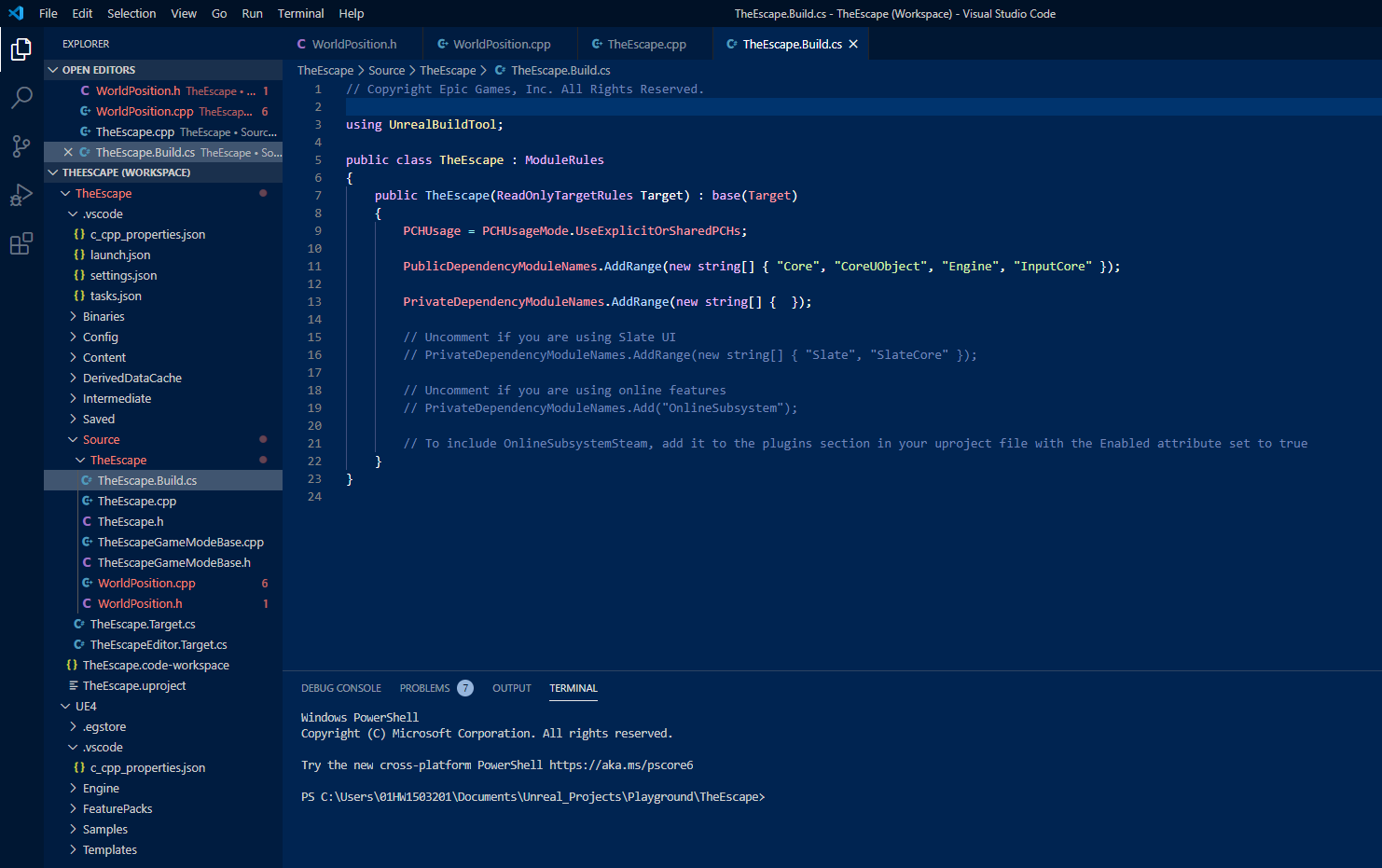Open the Search panel
Screen dimensions: 1382x868
(21, 98)
